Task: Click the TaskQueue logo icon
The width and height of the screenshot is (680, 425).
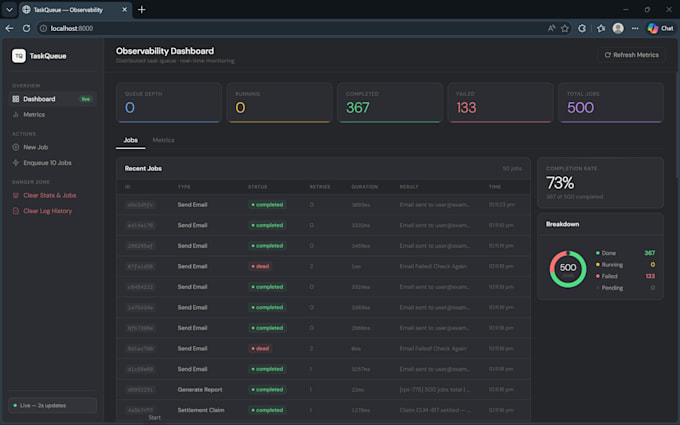Action: click(x=19, y=56)
